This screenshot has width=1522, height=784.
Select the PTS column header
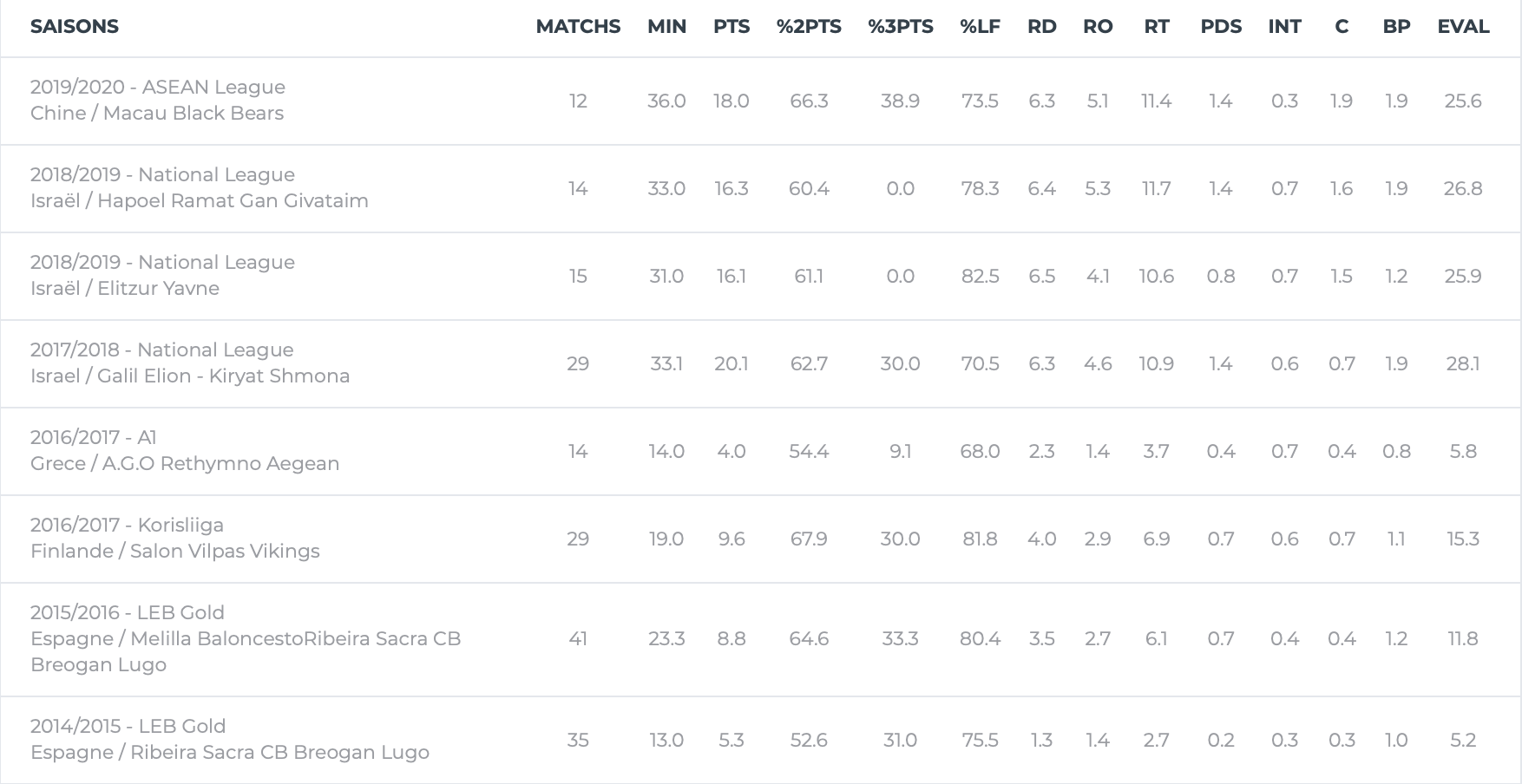(731, 27)
